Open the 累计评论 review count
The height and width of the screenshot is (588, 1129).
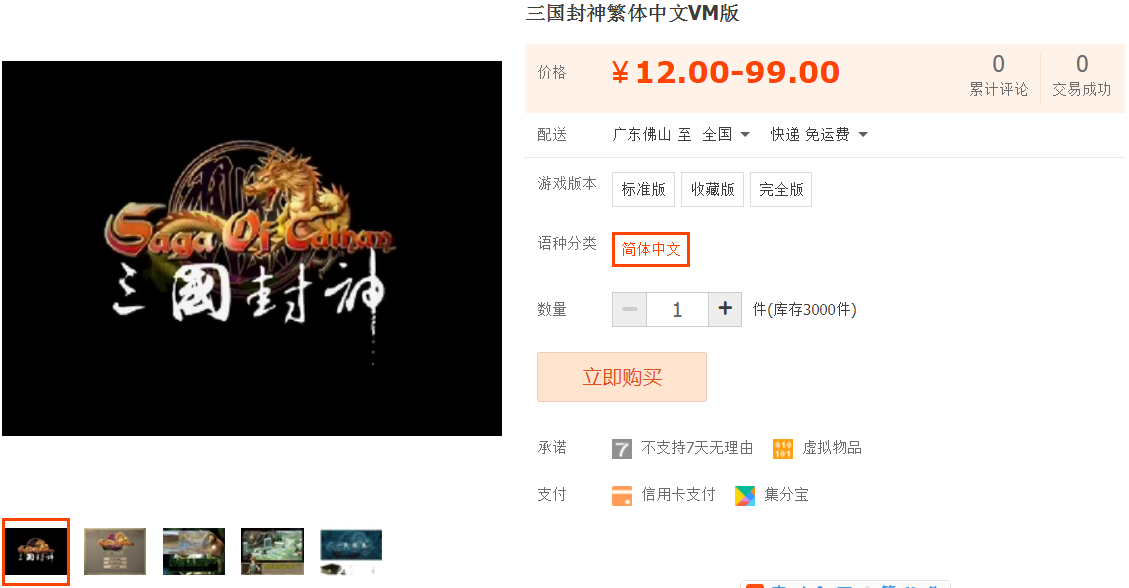(x=998, y=76)
